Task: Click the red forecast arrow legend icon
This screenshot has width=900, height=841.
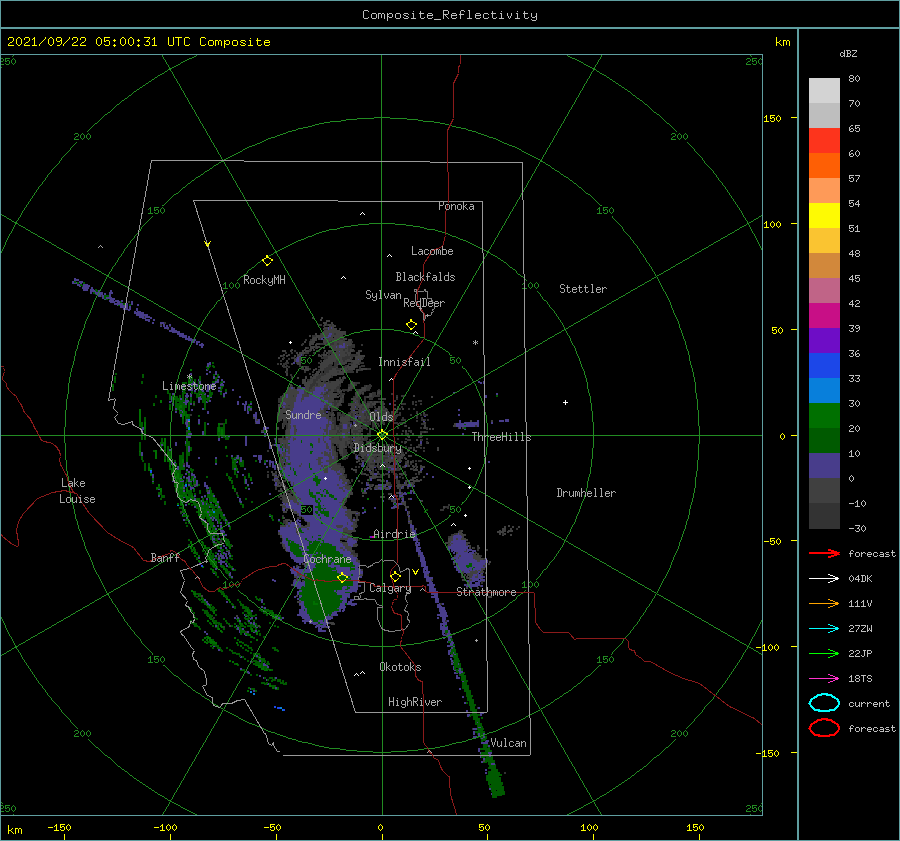Action: pos(824,553)
